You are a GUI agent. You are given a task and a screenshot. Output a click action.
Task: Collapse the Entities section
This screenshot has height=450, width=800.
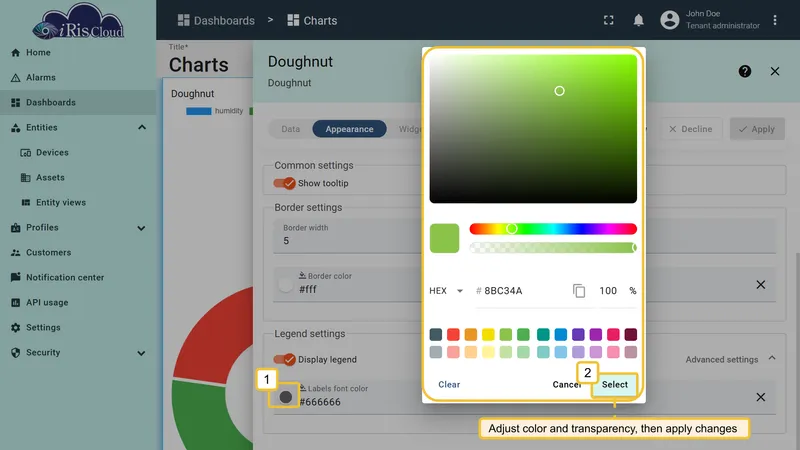coord(141,128)
